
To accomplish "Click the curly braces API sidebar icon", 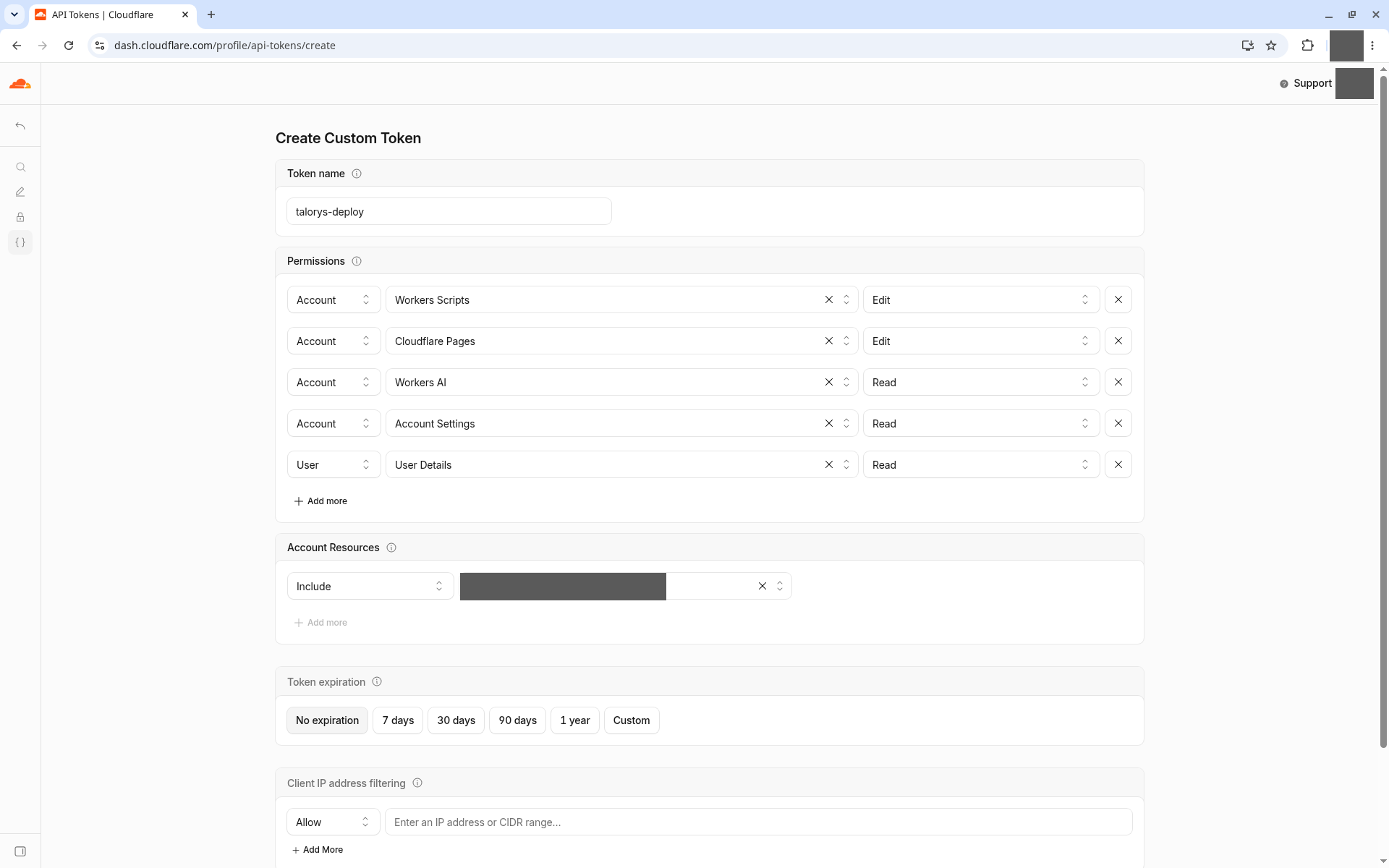I will point(20,242).
